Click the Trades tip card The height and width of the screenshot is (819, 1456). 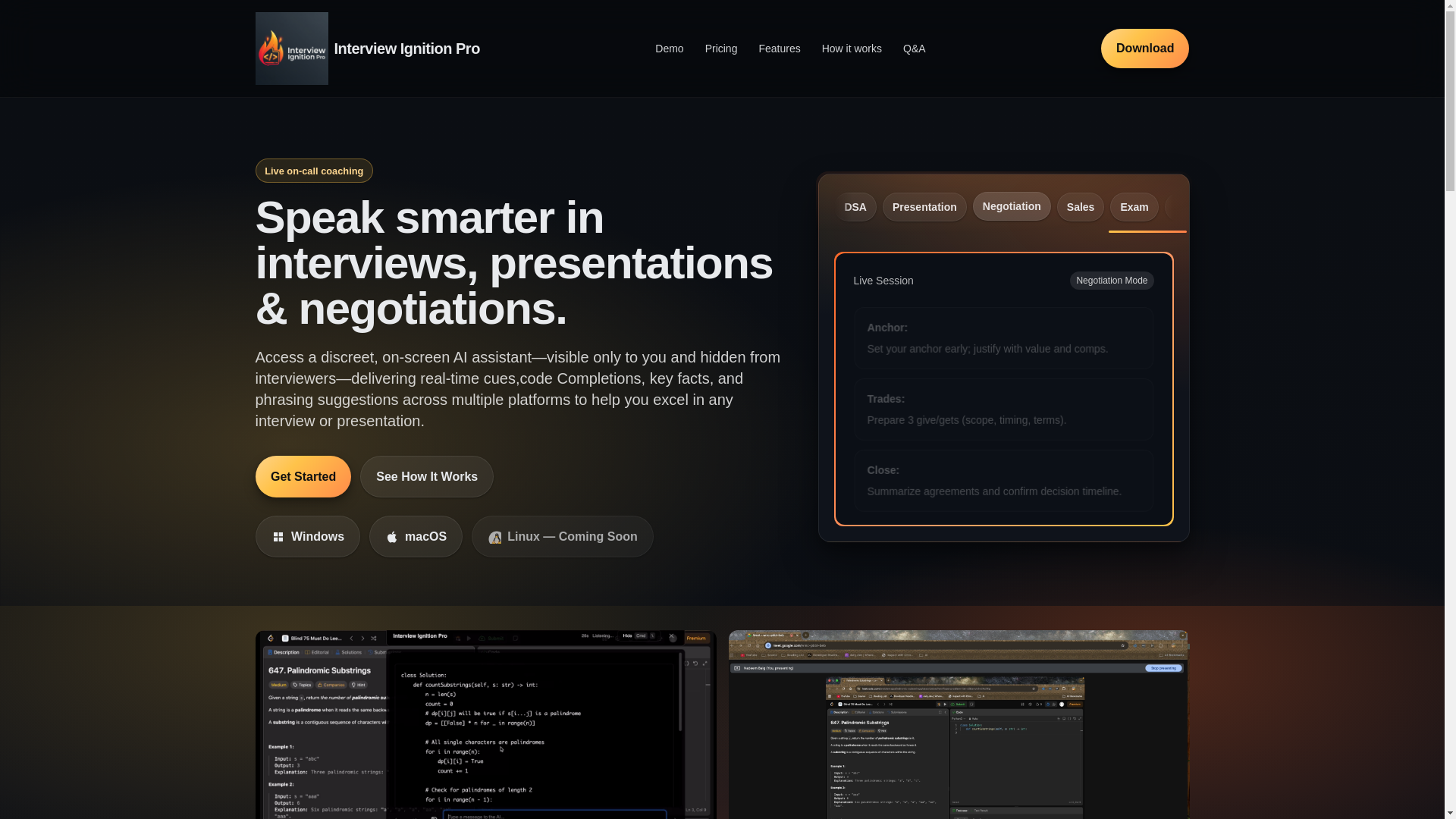click(1003, 409)
